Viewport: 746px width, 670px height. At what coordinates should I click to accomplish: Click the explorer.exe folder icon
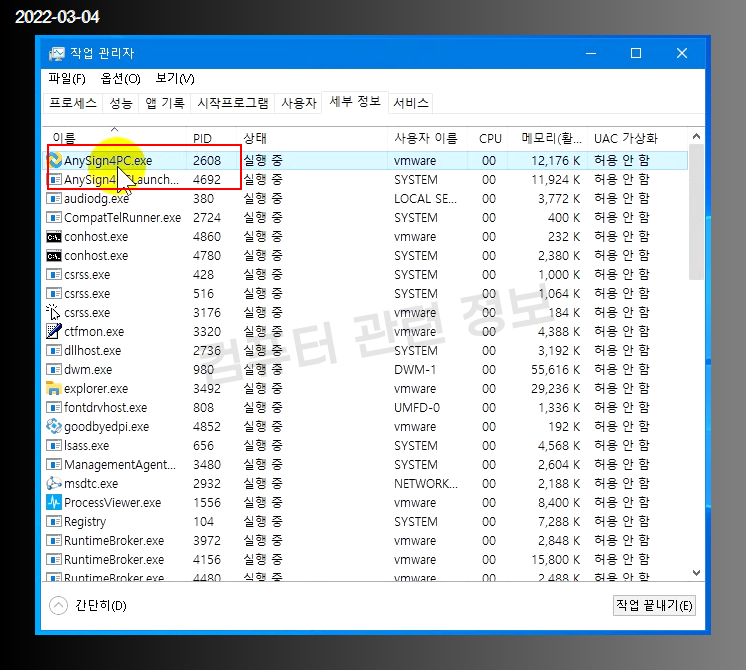(x=54, y=388)
